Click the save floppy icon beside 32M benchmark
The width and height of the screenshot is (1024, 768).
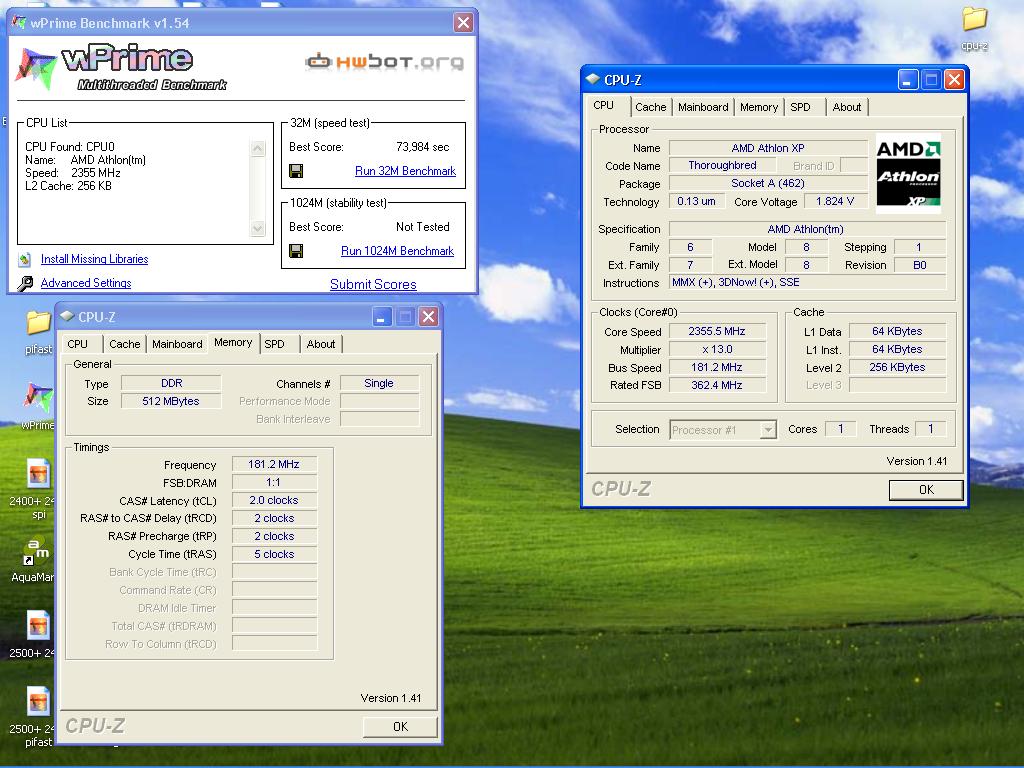(x=296, y=171)
